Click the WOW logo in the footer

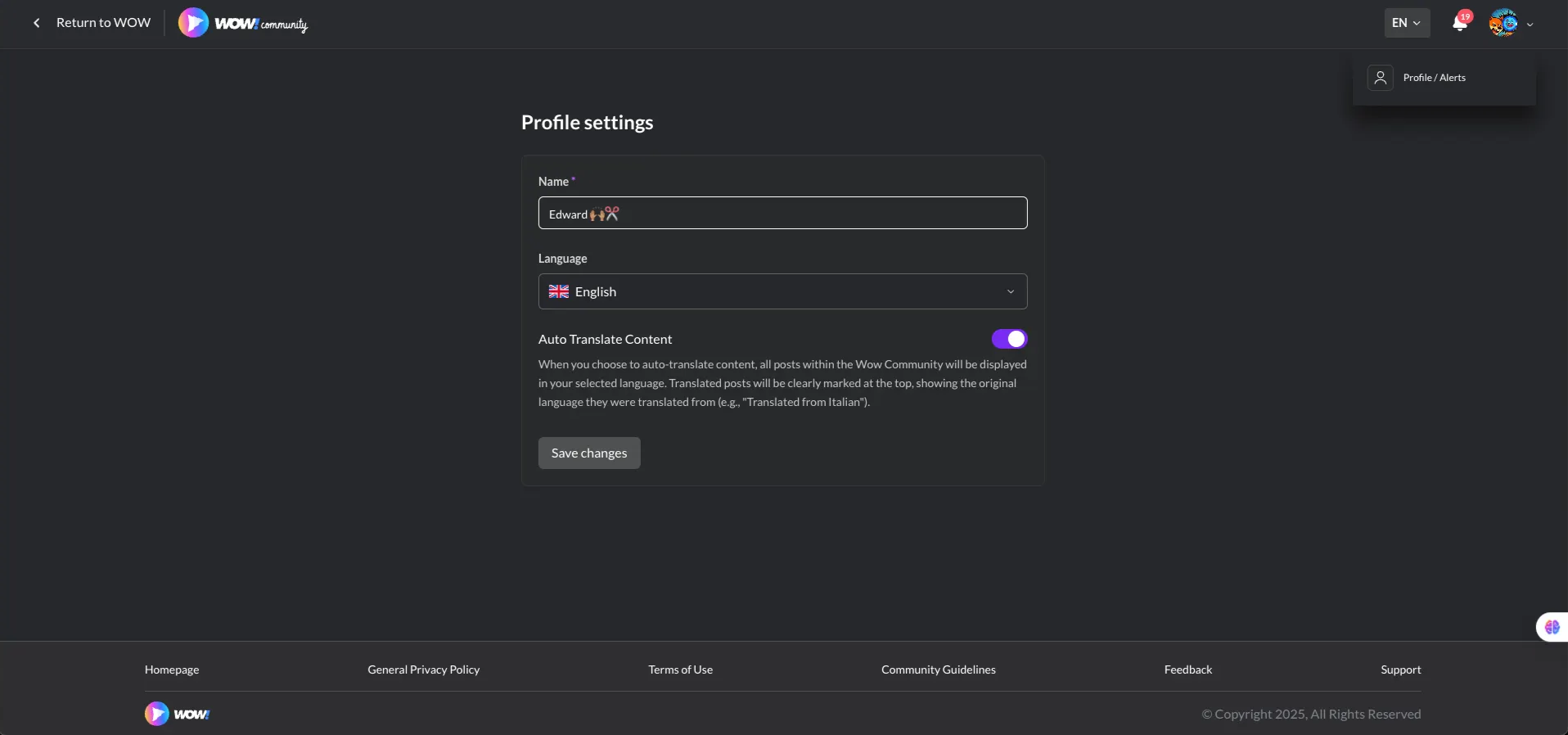pos(178,714)
